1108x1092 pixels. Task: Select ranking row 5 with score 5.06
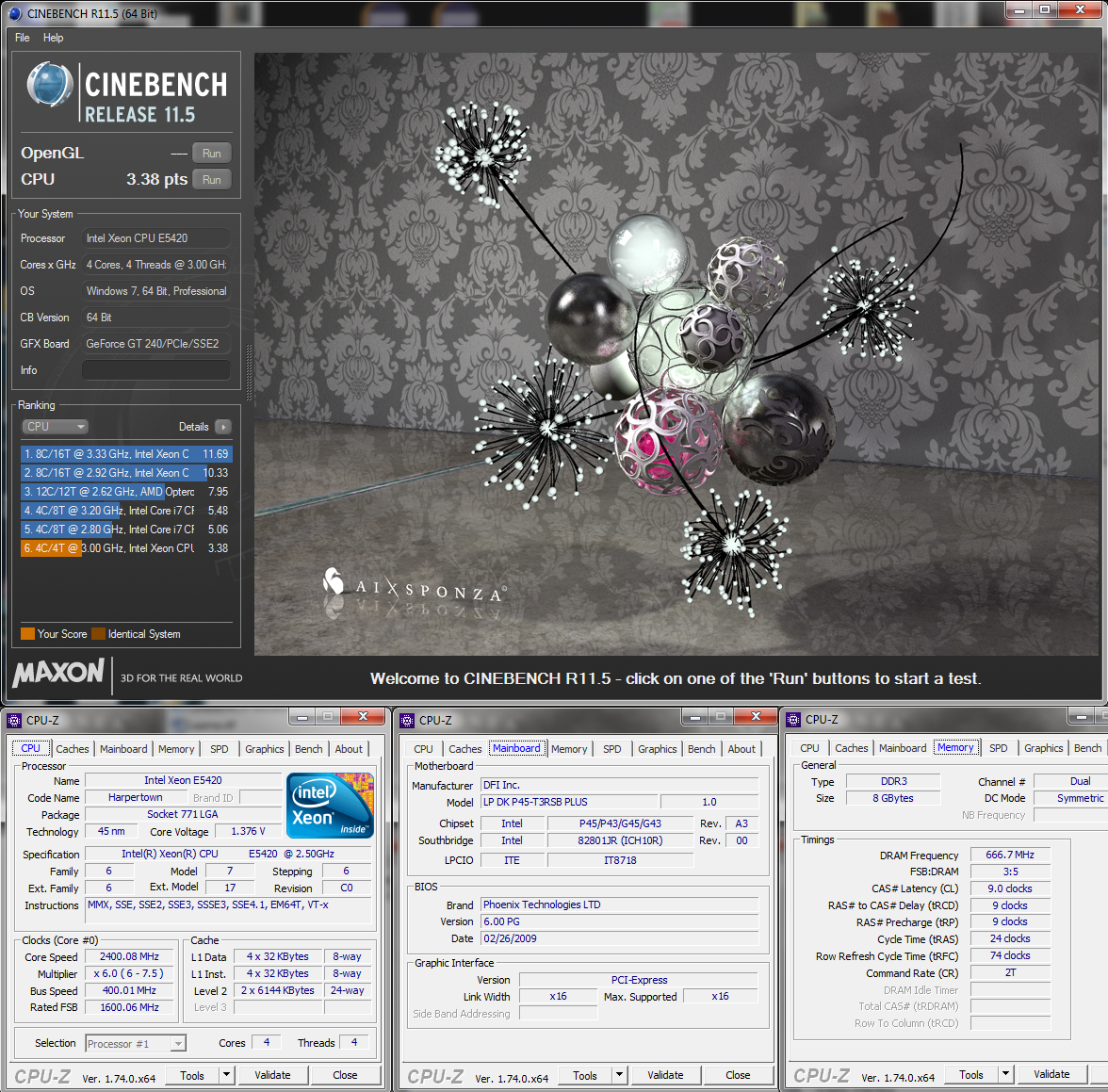126,530
